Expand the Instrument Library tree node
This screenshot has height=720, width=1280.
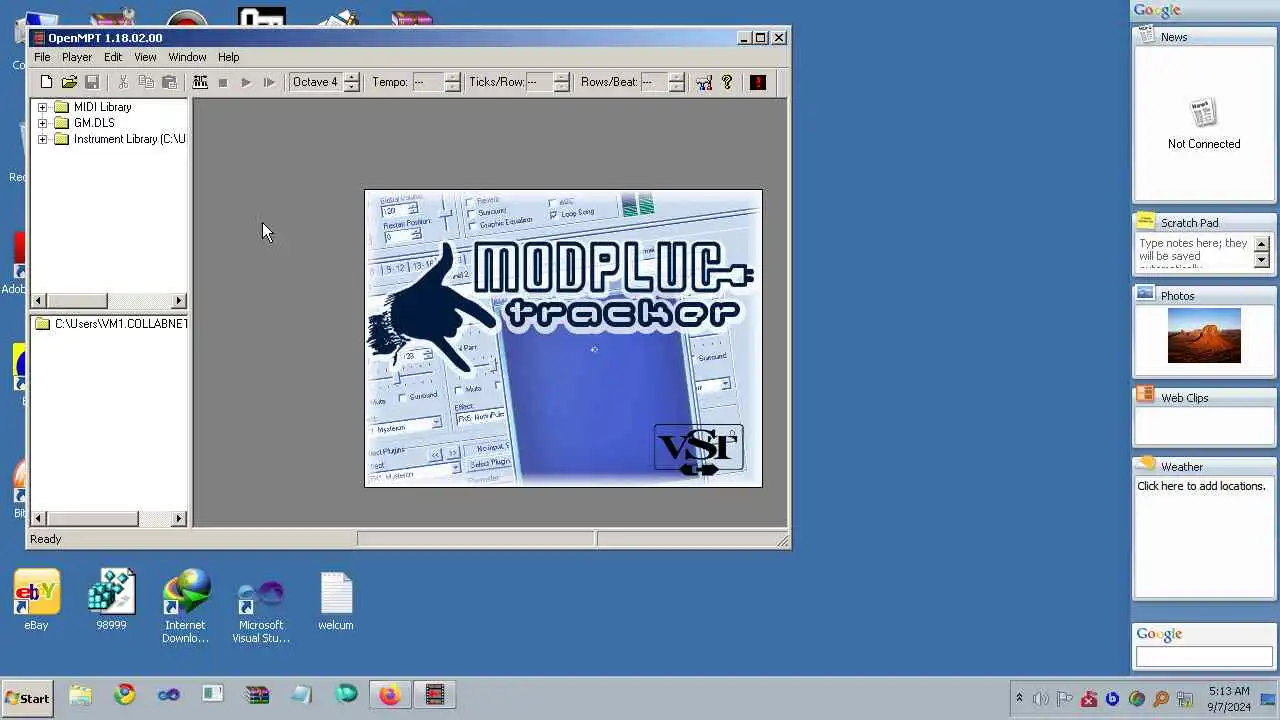[42, 139]
